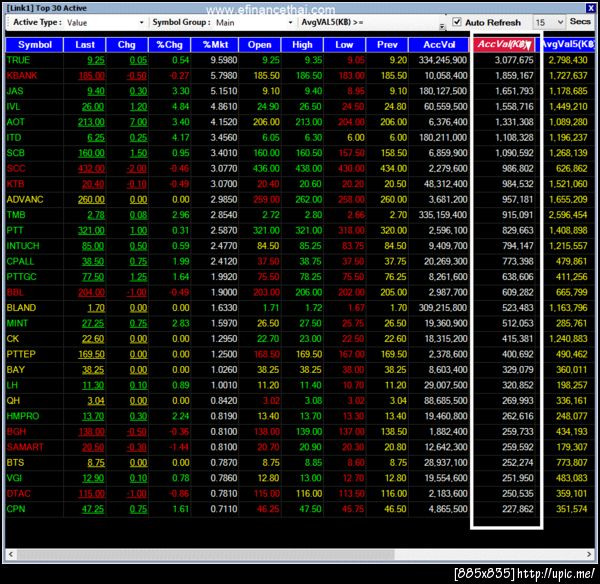
Task: Select the JAS symbol
Action: 15,91
